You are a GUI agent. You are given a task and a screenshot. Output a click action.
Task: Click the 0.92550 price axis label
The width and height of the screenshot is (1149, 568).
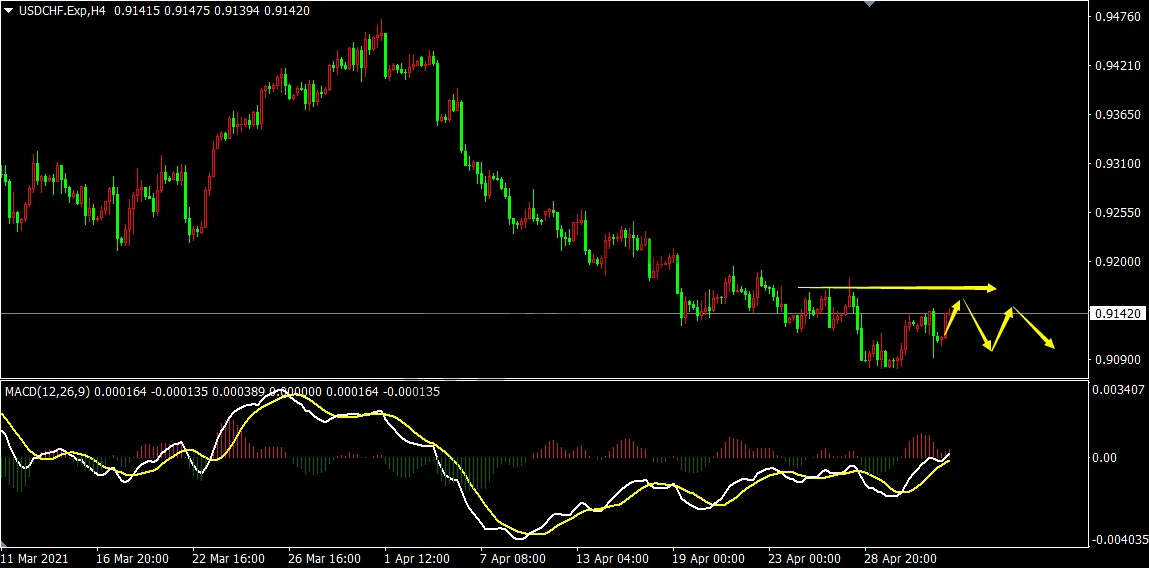point(1119,213)
